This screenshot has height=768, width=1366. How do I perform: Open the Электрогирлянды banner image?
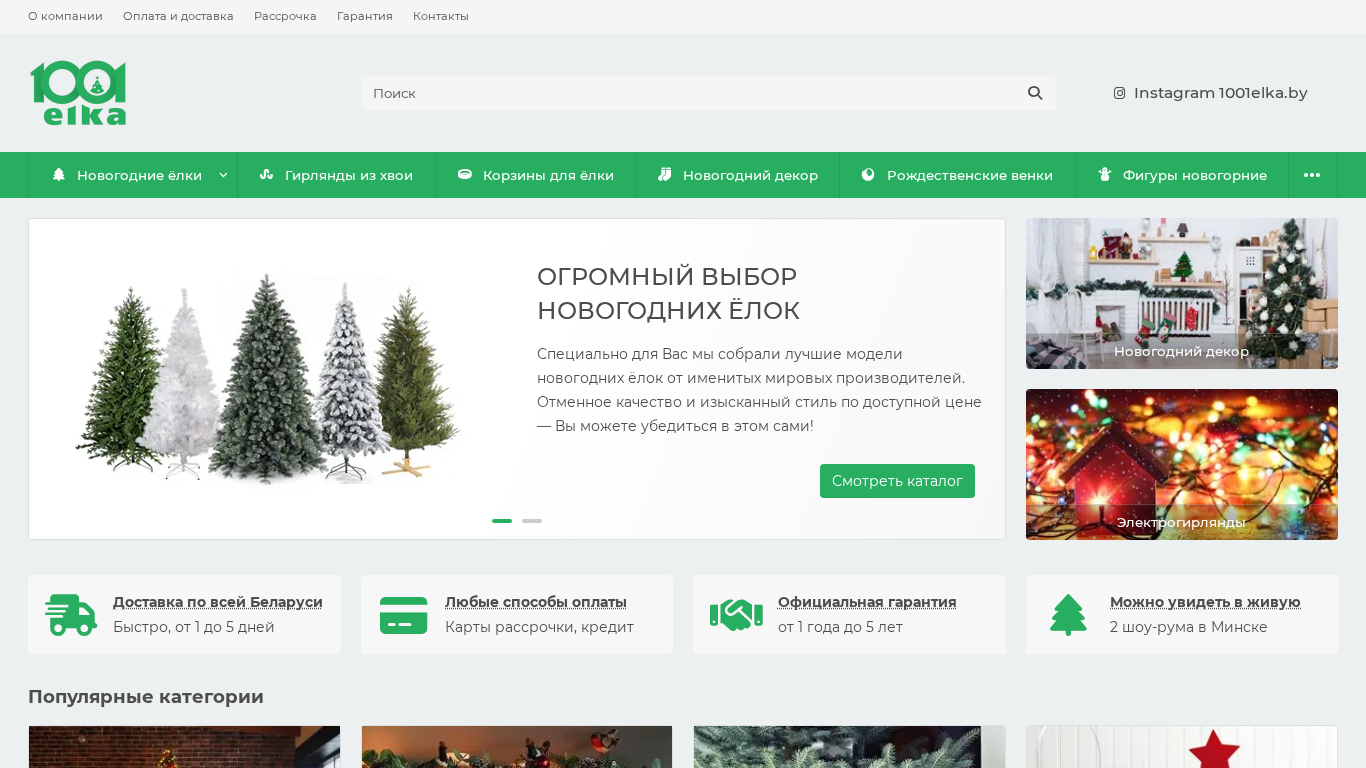[x=1181, y=464]
